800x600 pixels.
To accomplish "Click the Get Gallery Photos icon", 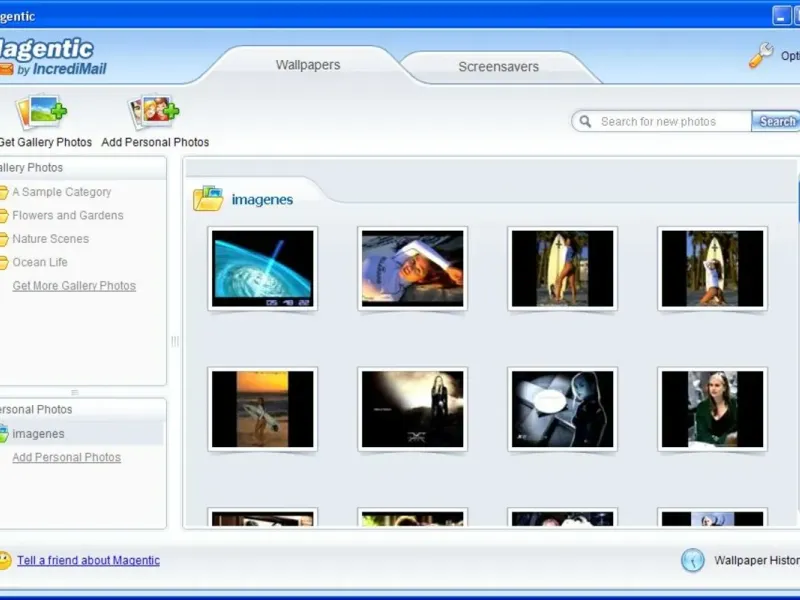I will [x=42, y=111].
